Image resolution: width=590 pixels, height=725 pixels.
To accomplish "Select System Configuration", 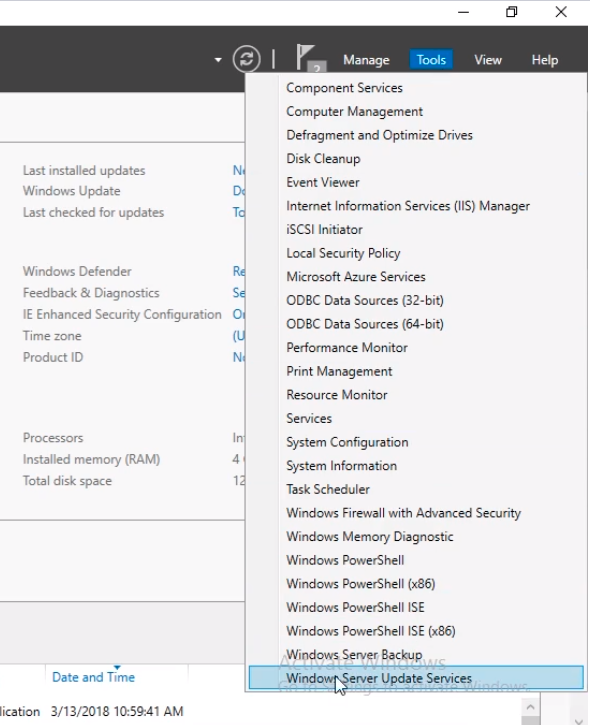I will coord(347,442).
